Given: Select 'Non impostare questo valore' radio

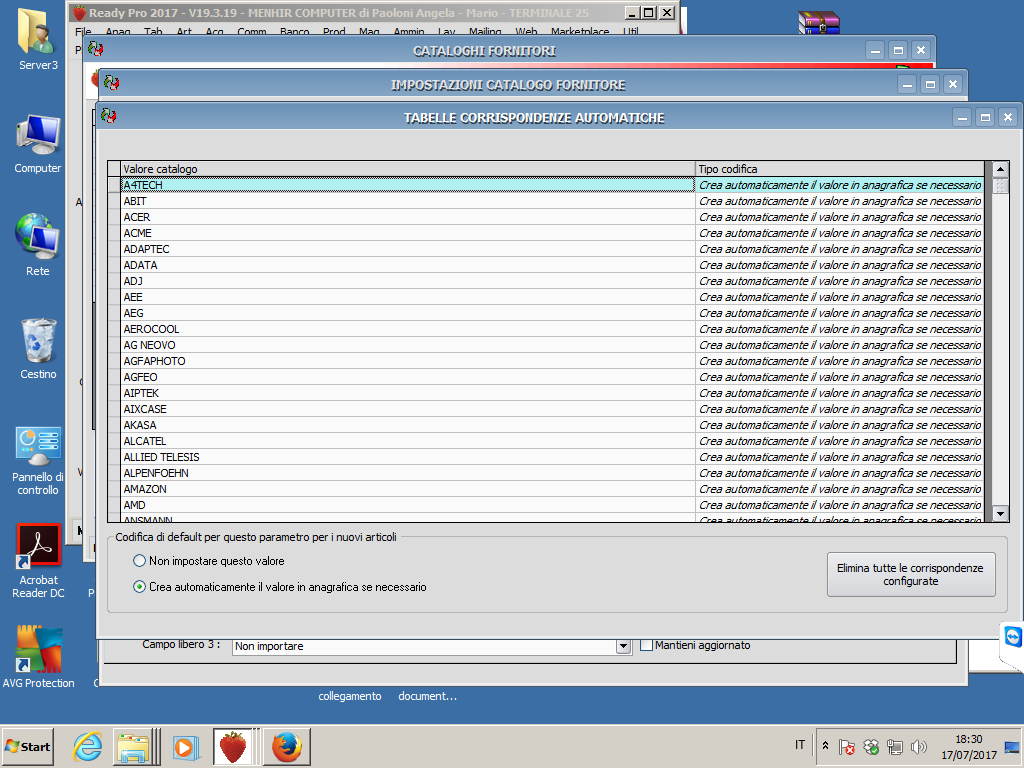Looking at the screenshot, I should pyautogui.click(x=139, y=561).
